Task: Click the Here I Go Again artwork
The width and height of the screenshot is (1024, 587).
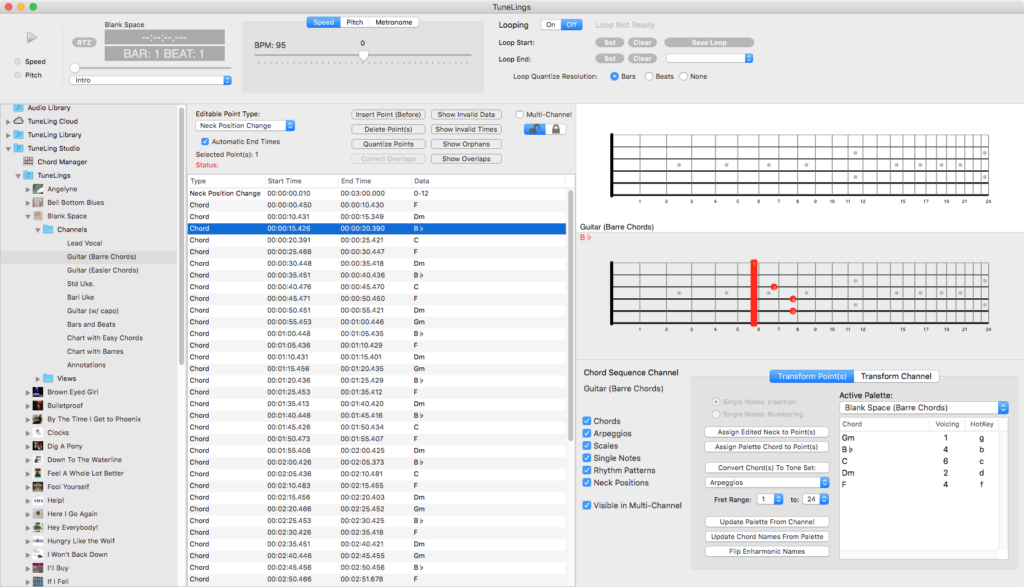Action: pyautogui.click(x=38, y=514)
